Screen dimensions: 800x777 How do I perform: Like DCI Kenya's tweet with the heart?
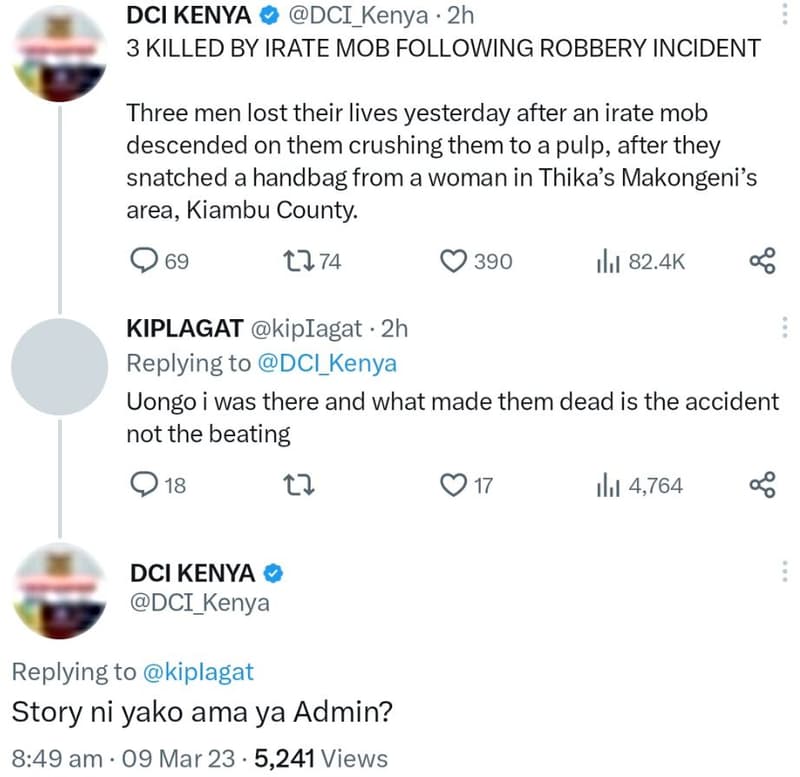pos(452,261)
